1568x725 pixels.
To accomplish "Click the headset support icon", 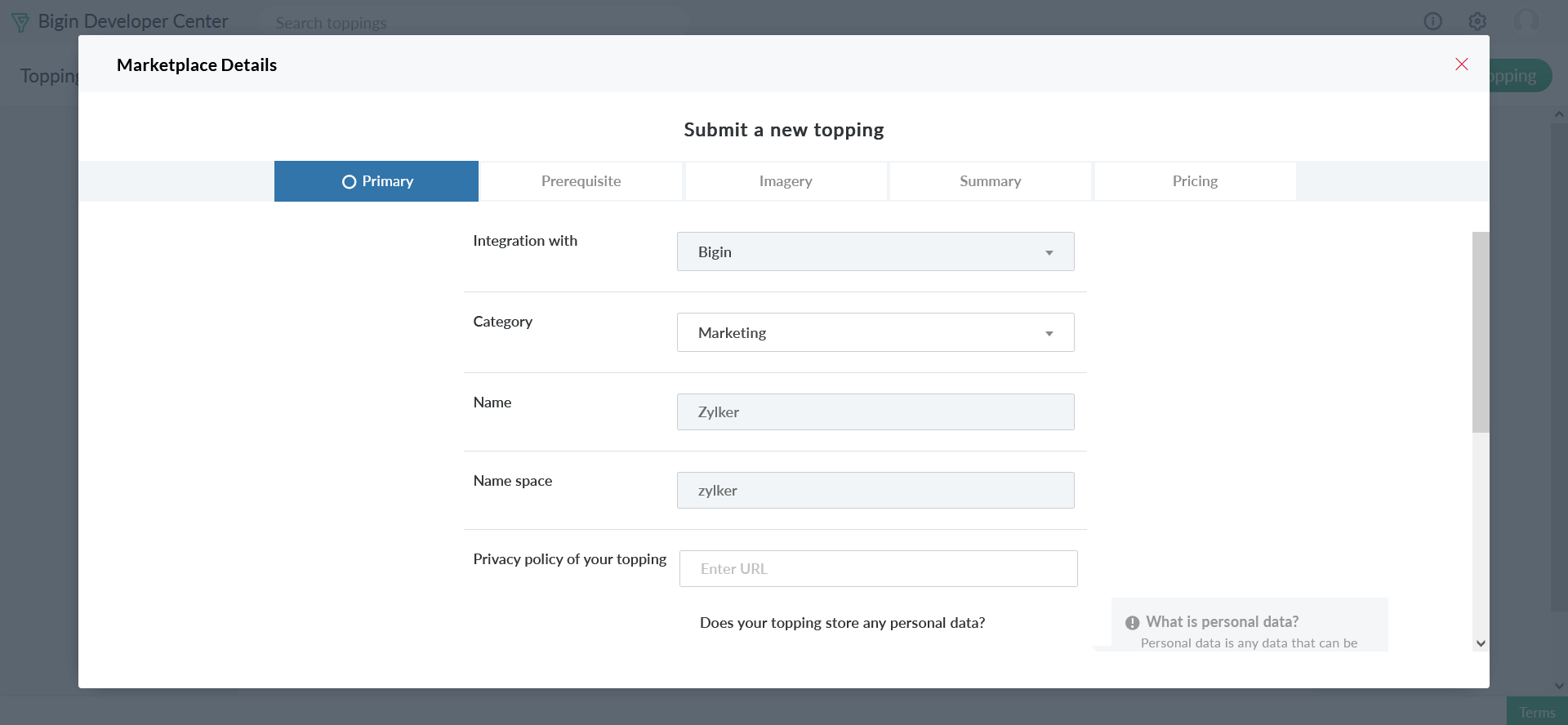I will pos(1525,21).
